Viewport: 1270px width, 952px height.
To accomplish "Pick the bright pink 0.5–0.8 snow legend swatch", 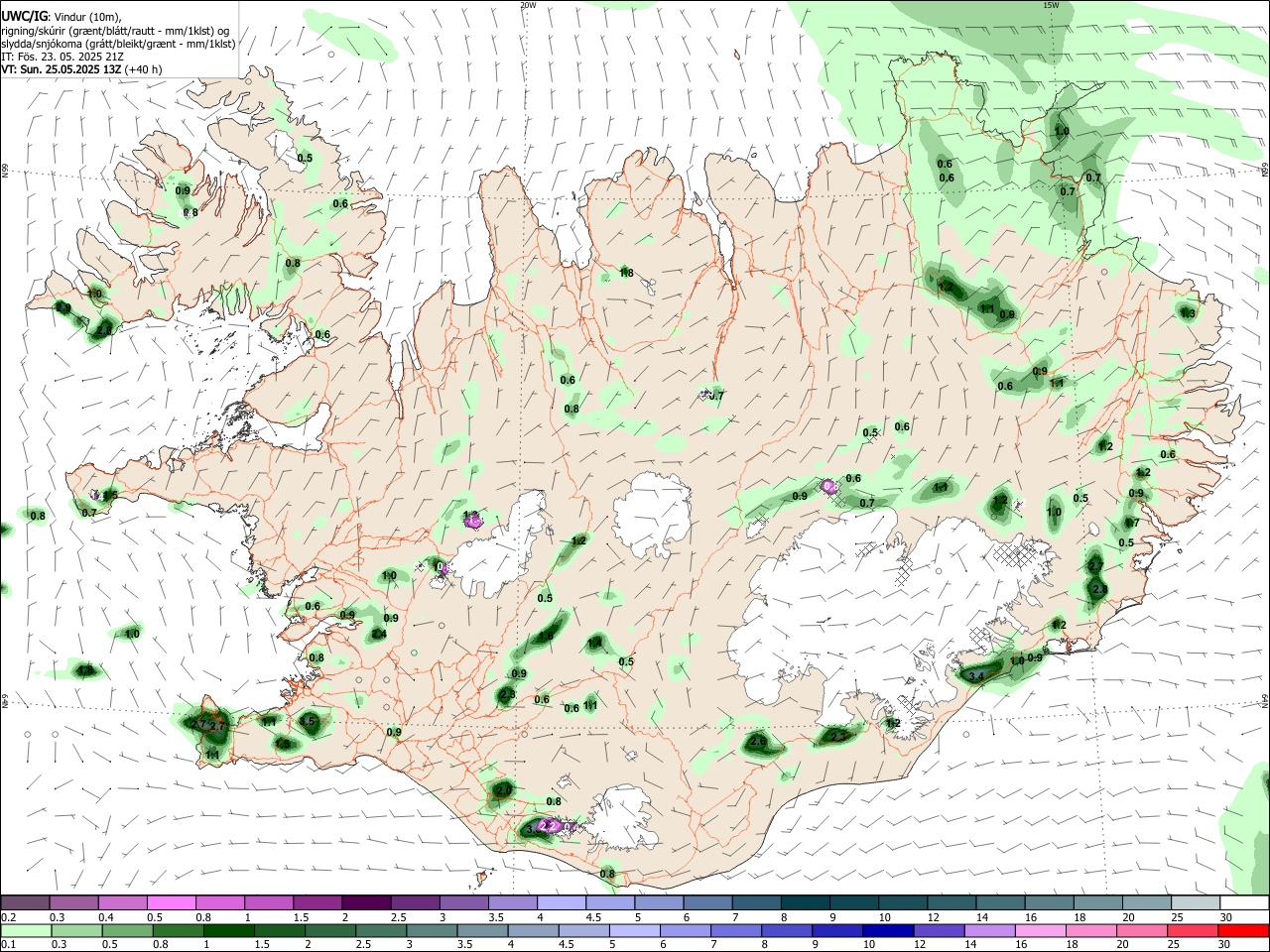I will [x=171, y=903].
